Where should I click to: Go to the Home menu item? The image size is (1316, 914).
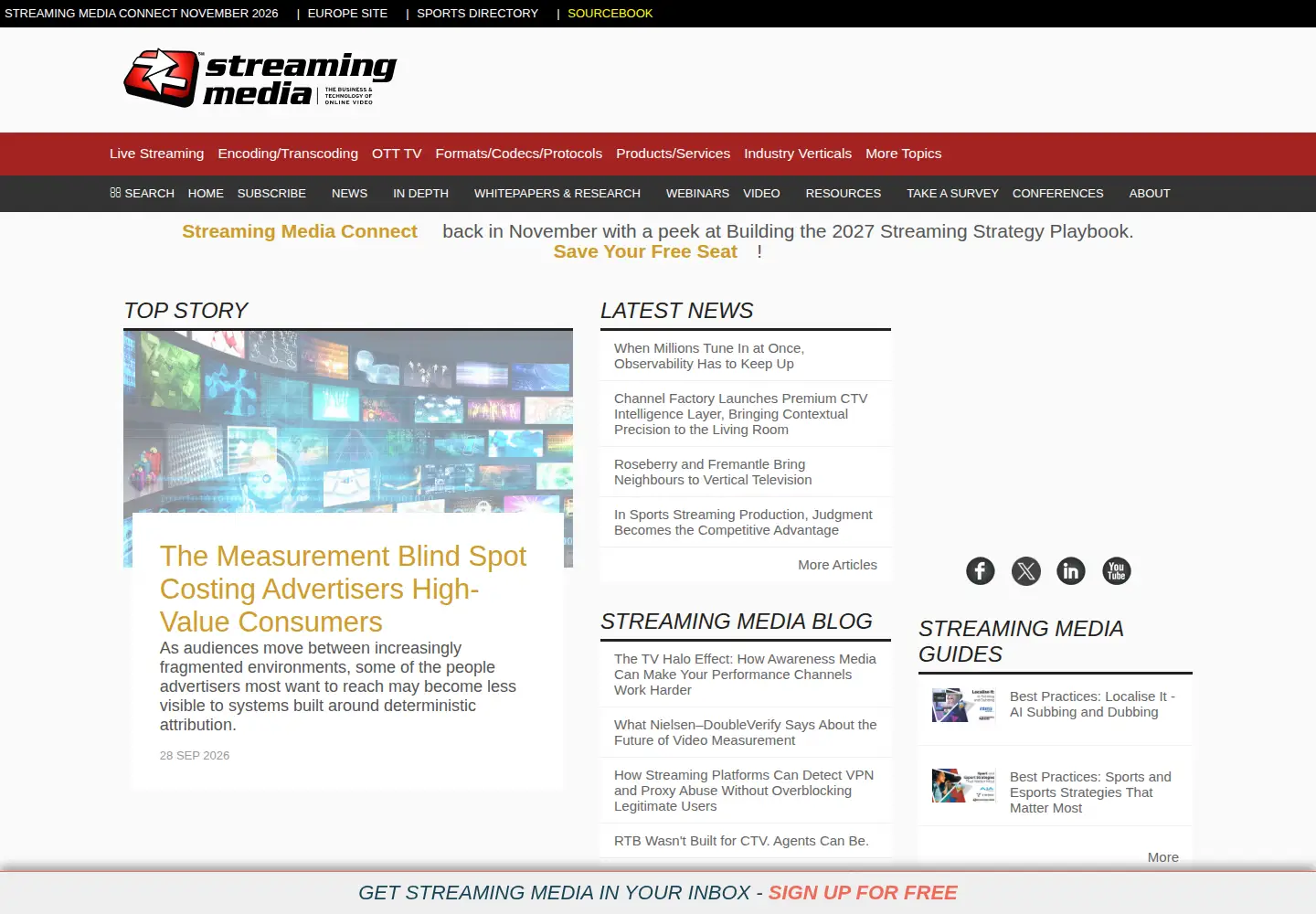coord(206,194)
